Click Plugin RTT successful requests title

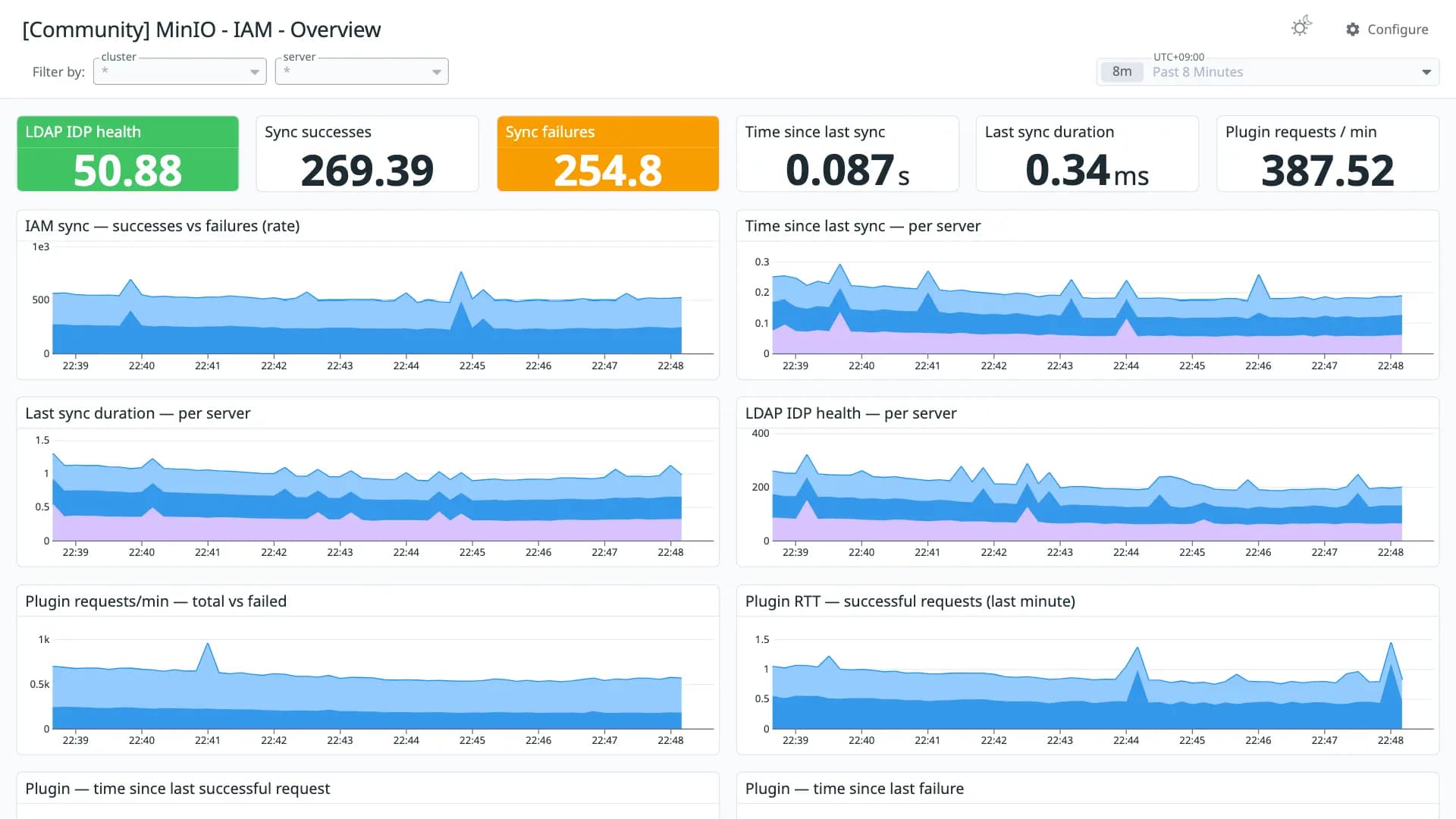pos(910,601)
